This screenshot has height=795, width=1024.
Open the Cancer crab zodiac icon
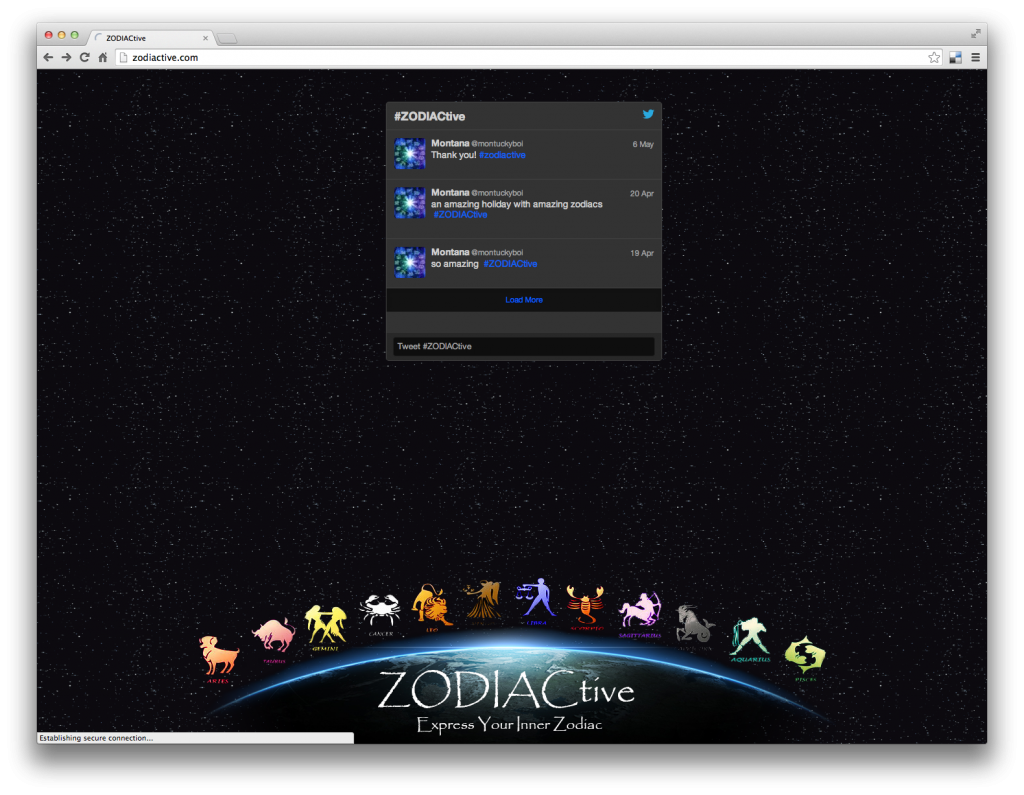click(x=381, y=608)
